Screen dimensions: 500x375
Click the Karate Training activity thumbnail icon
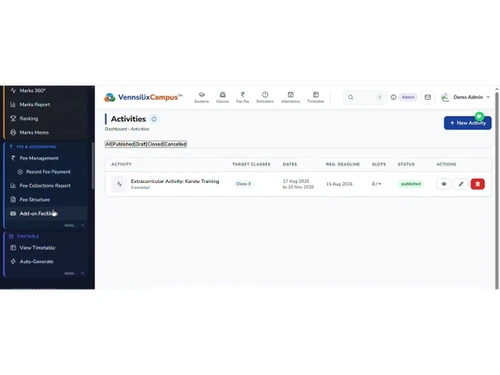tap(119, 184)
